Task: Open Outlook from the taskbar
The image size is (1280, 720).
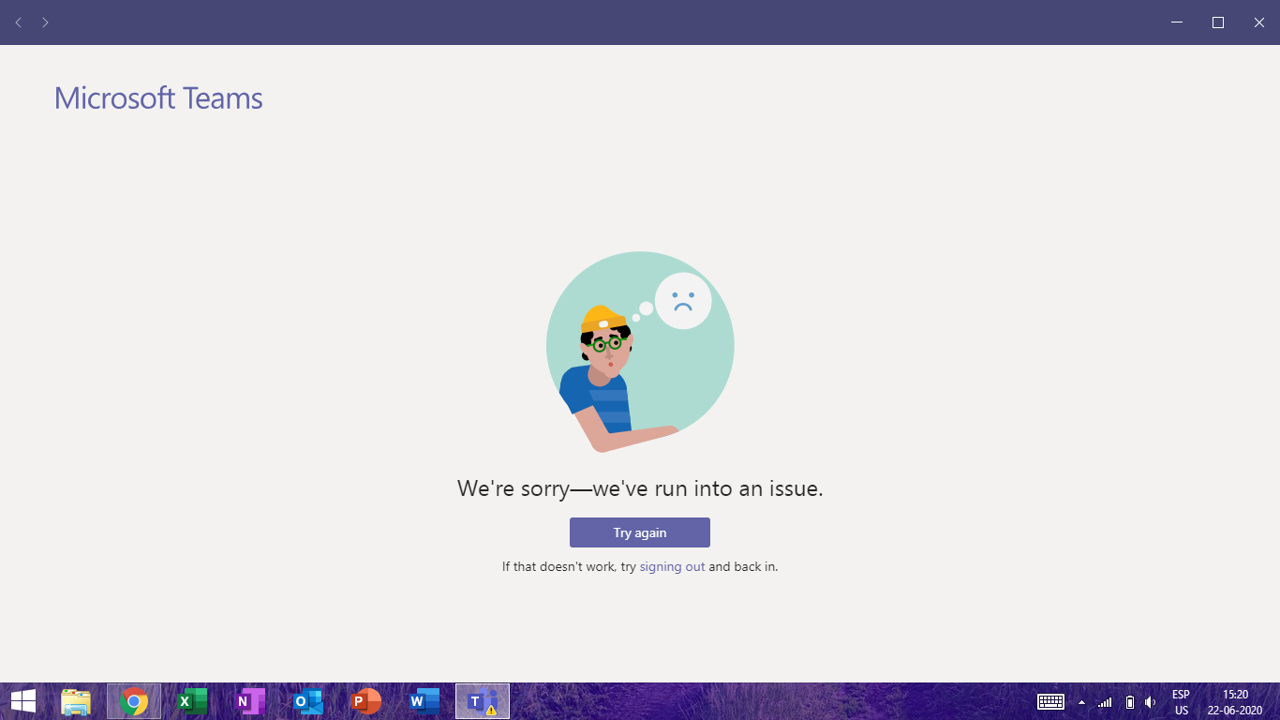Action: [x=308, y=701]
